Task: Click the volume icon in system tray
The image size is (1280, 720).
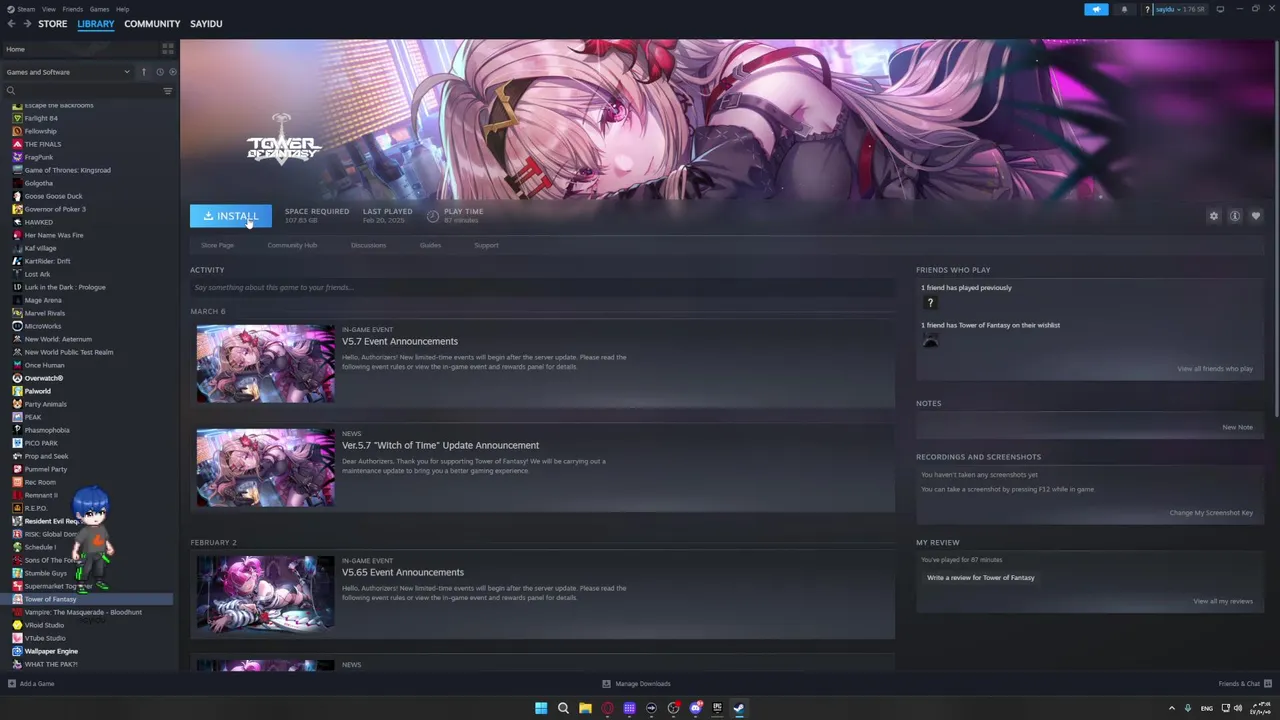Action: click(1238, 708)
